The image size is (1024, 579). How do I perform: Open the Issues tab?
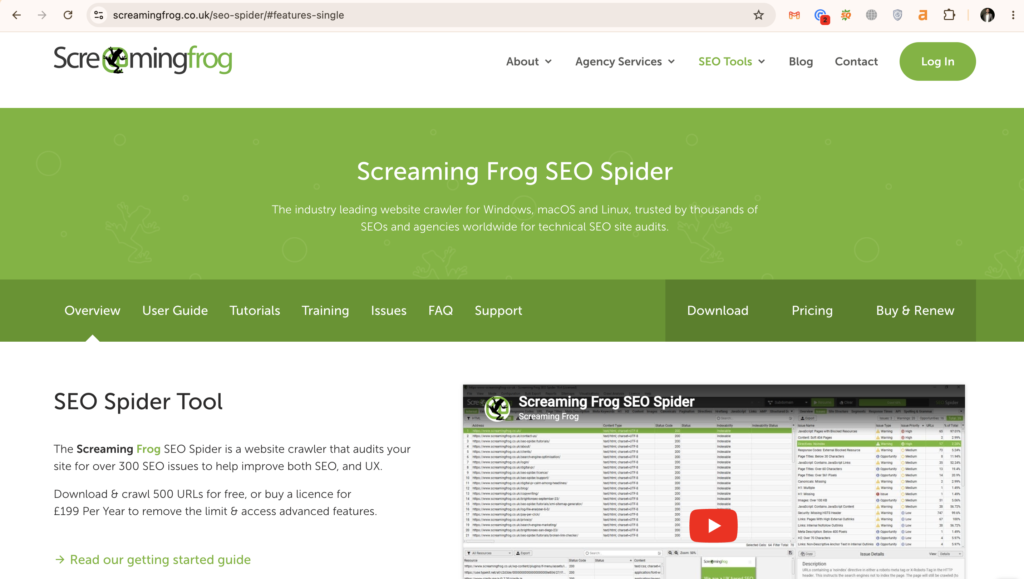[x=389, y=311]
